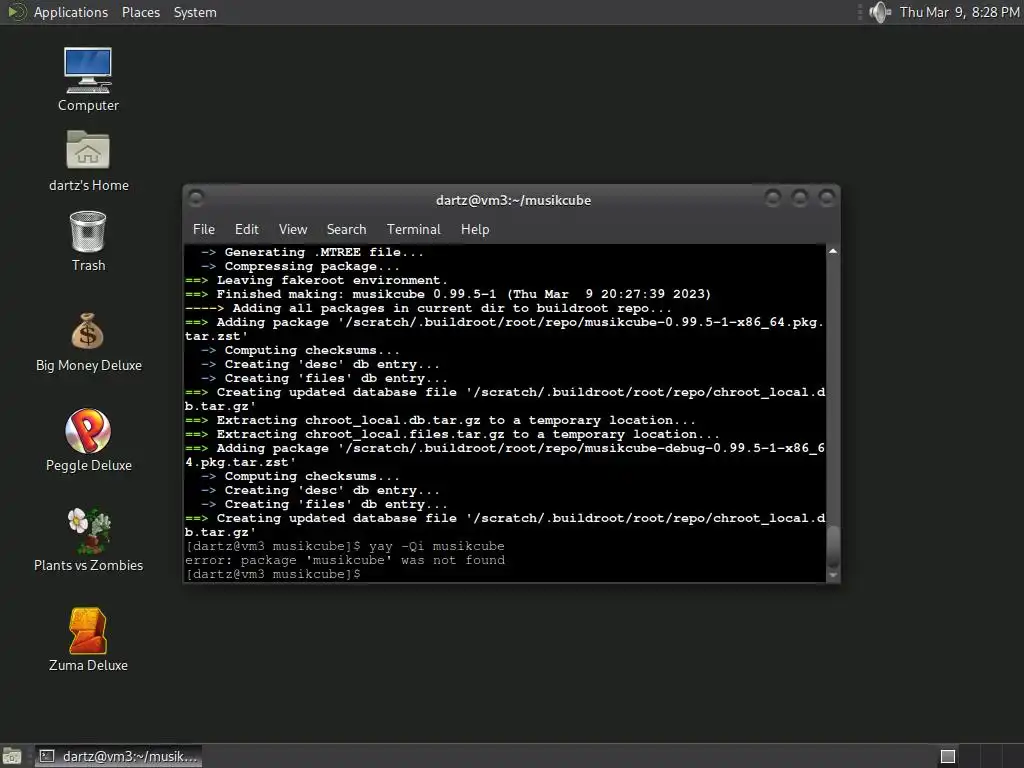Open the Places menu
1024x768 pixels.
(141, 12)
